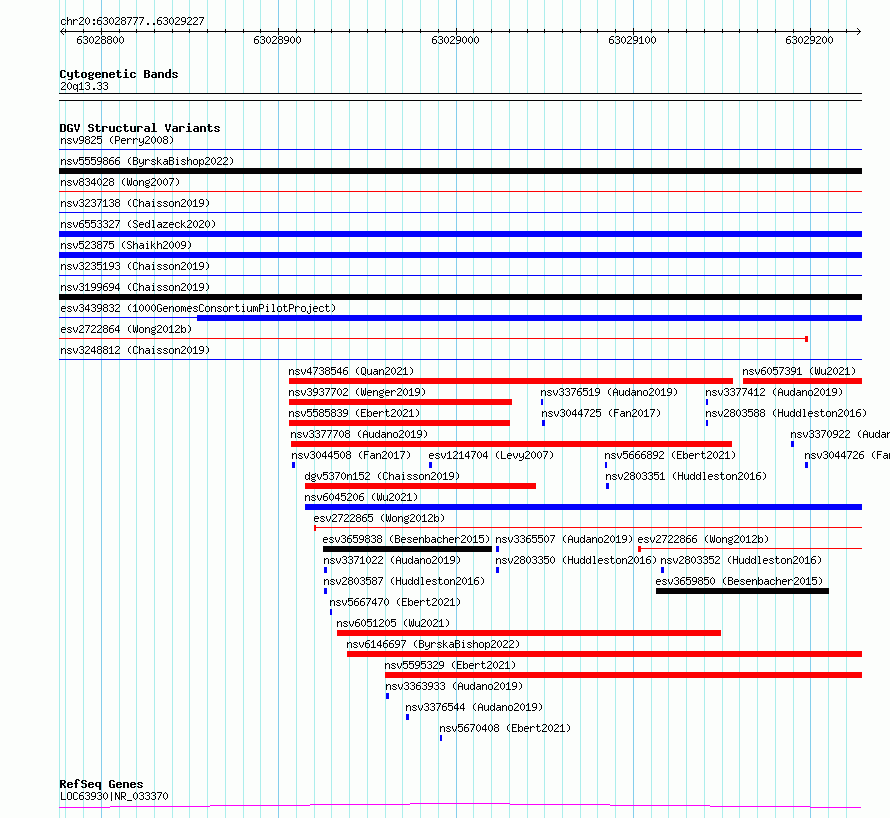Screen dimensions: 890x818
Task: Click esv1214704 (Levy2007) label
Action: click(491, 455)
